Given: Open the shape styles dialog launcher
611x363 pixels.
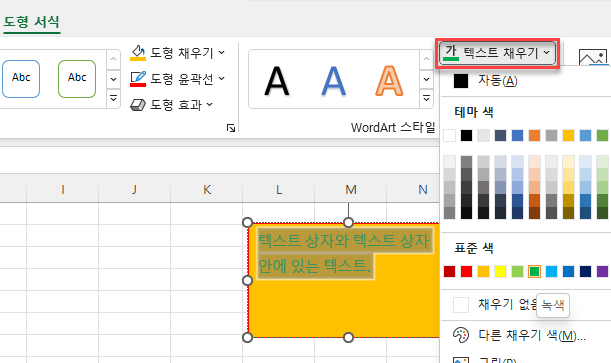Looking at the screenshot, I should tap(231, 128).
